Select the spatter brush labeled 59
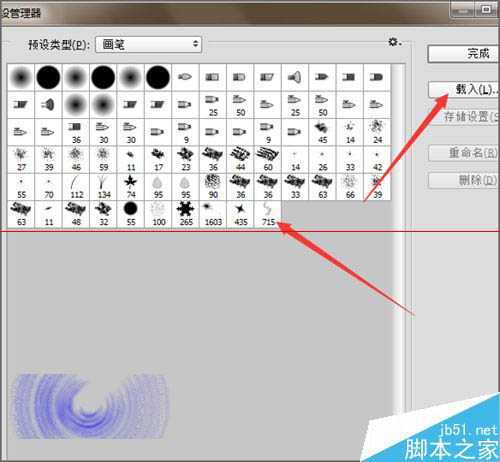This screenshot has height=462, width=500. pyautogui.click(x=103, y=160)
